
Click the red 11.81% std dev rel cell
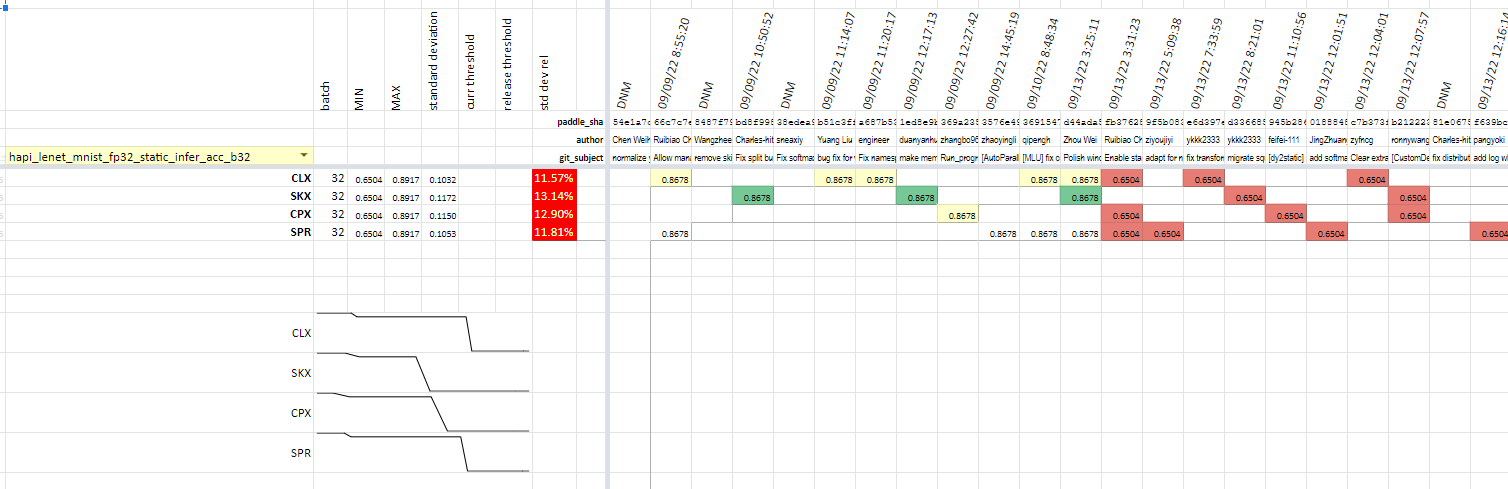[x=555, y=232]
